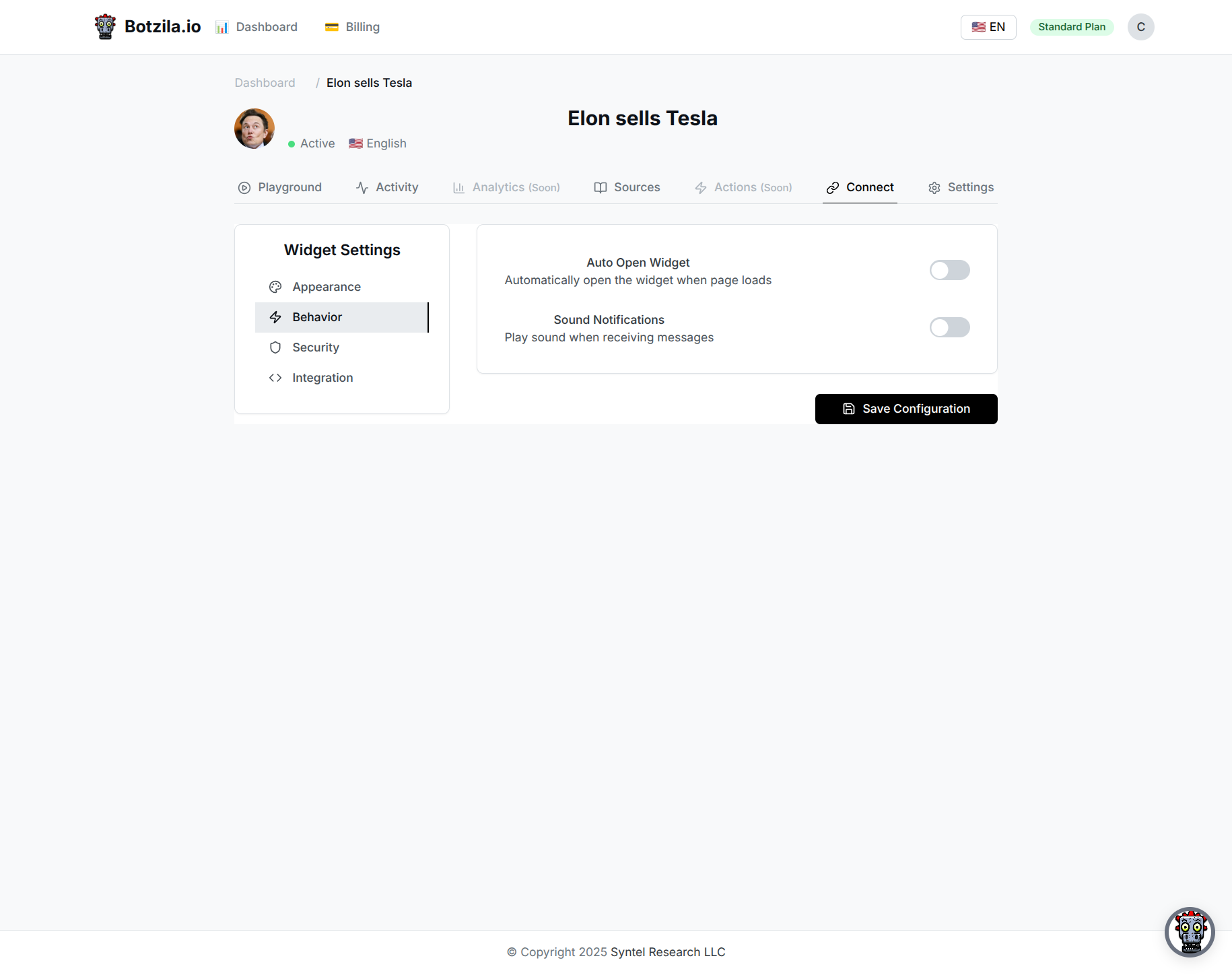Click the Appearance palette icon
Image resolution: width=1232 pixels, height=975 pixels.
(x=275, y=287)
